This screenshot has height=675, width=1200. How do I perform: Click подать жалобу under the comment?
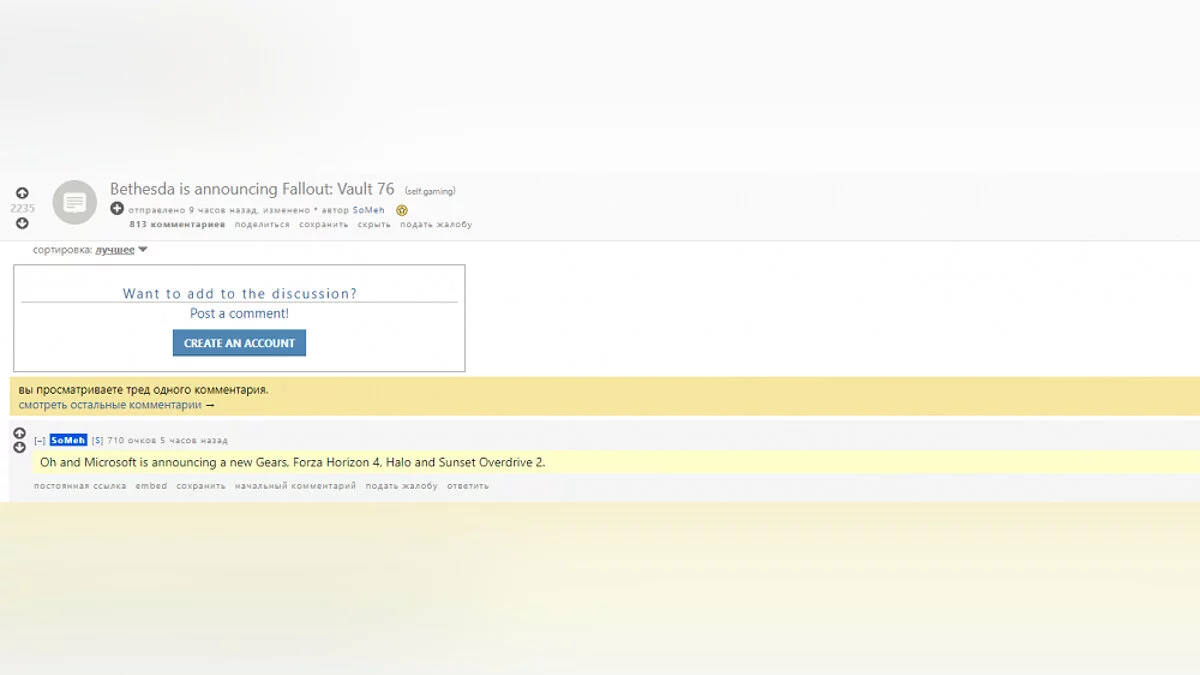pyautogui.click(x=401, y=486)
